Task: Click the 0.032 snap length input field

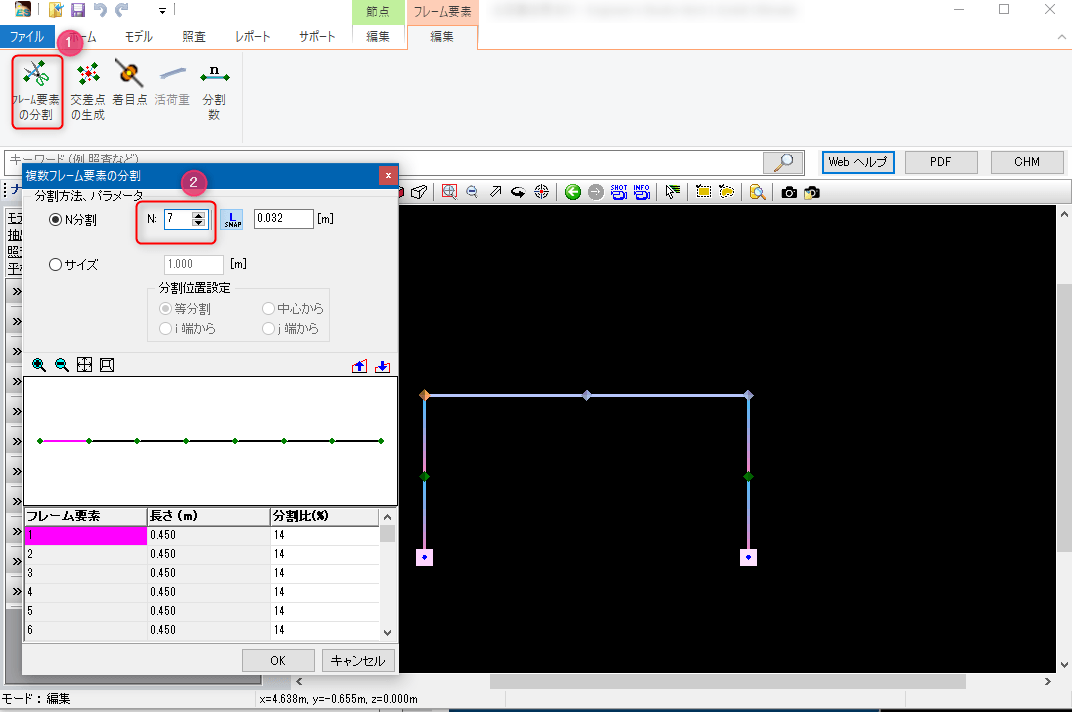Action: [x=283, y=219]
